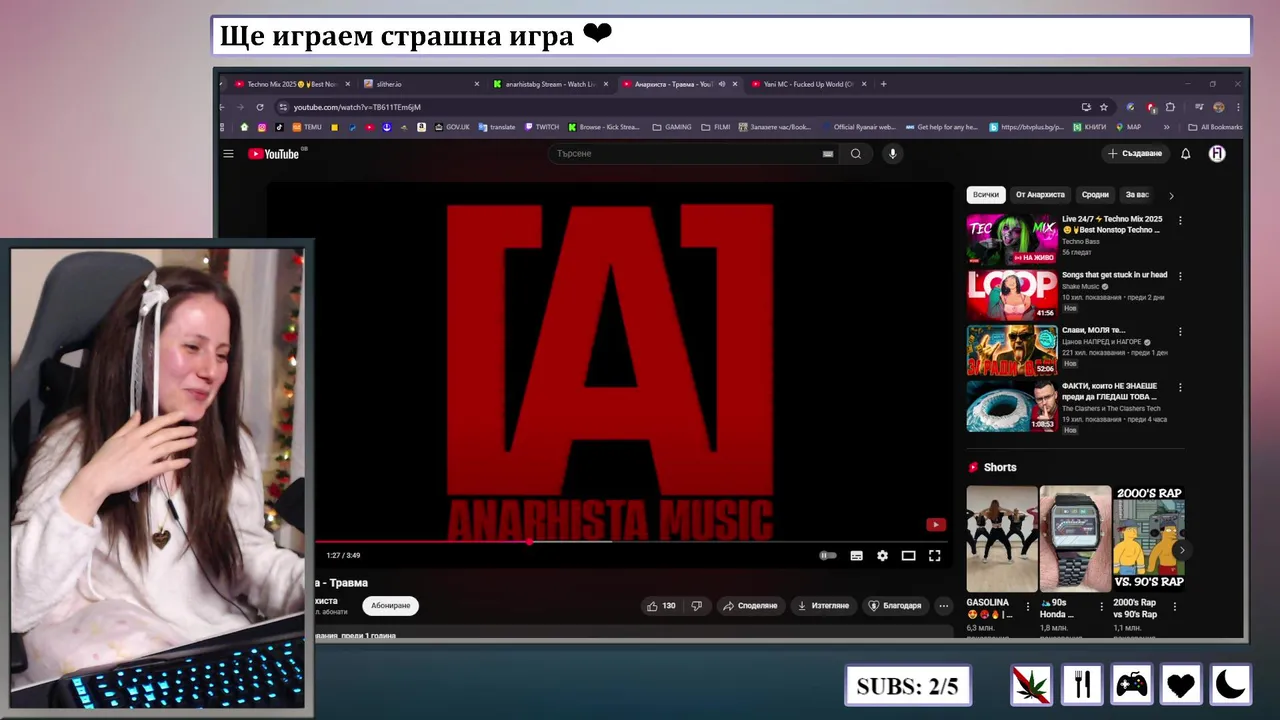Open options for 2000's Rap vs 90's Rap short
This screenshot has height=720, width=1280.
pyautogui.click(x=1175, y=606)
